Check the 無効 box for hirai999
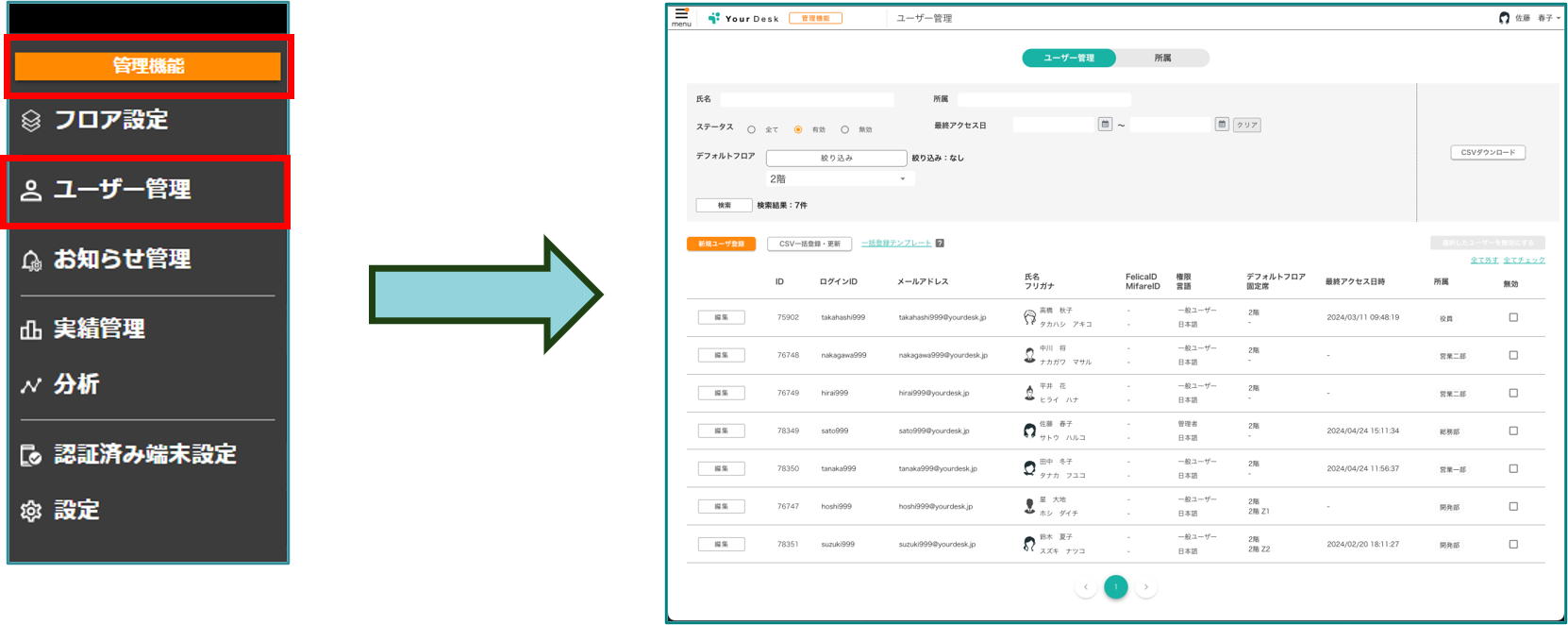 tap(1513, 393)
